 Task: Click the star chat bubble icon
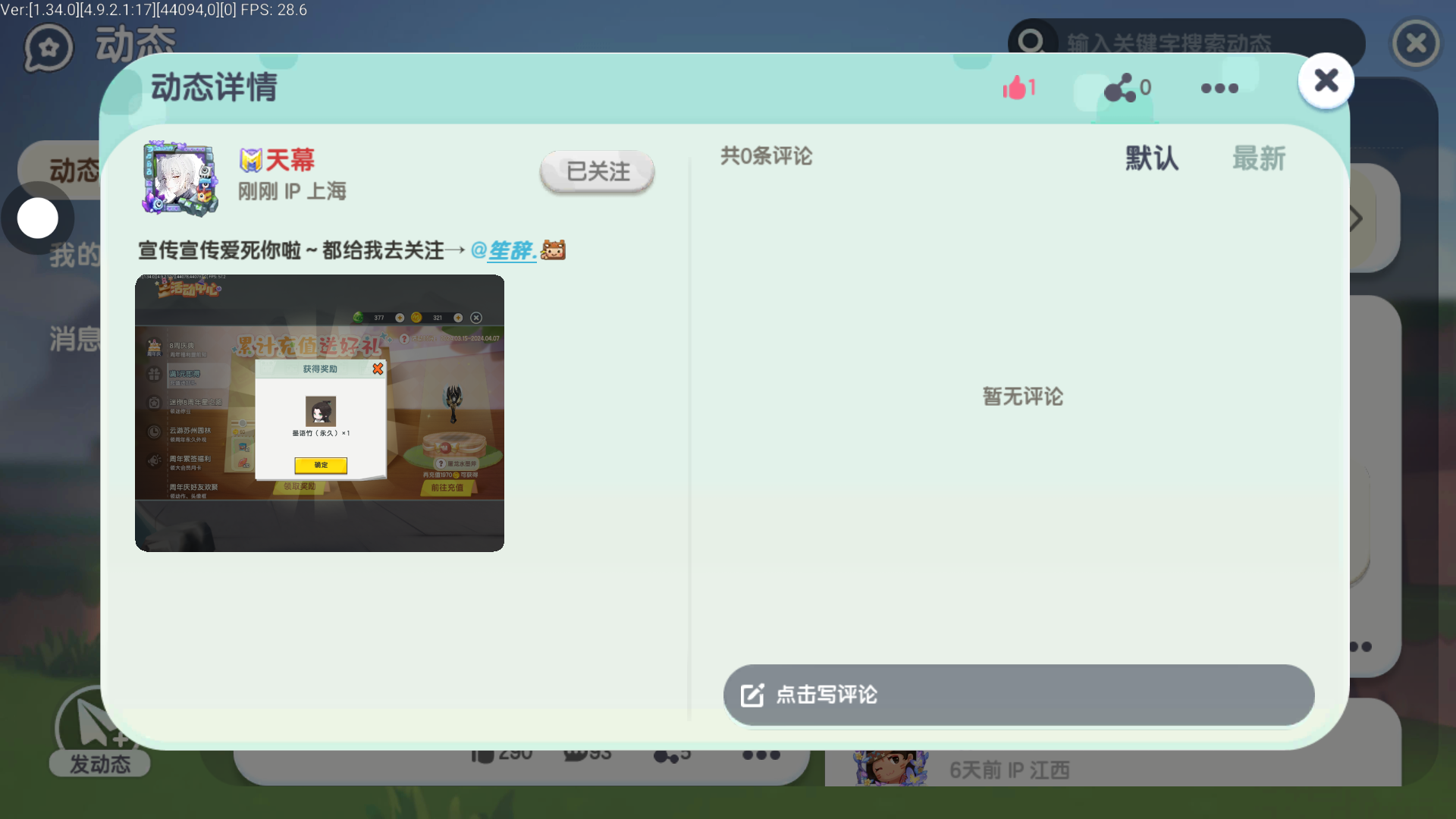point(49,48)
